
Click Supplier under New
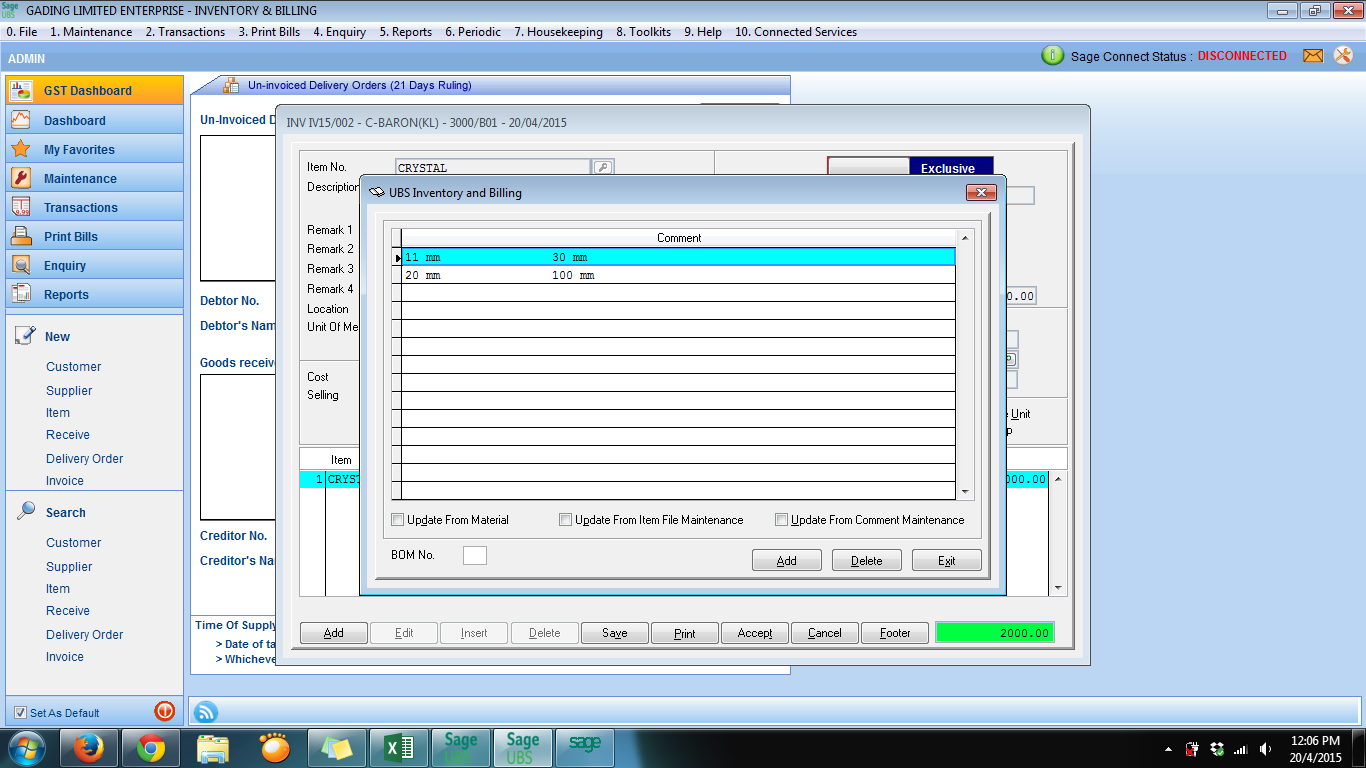point(69,391)
